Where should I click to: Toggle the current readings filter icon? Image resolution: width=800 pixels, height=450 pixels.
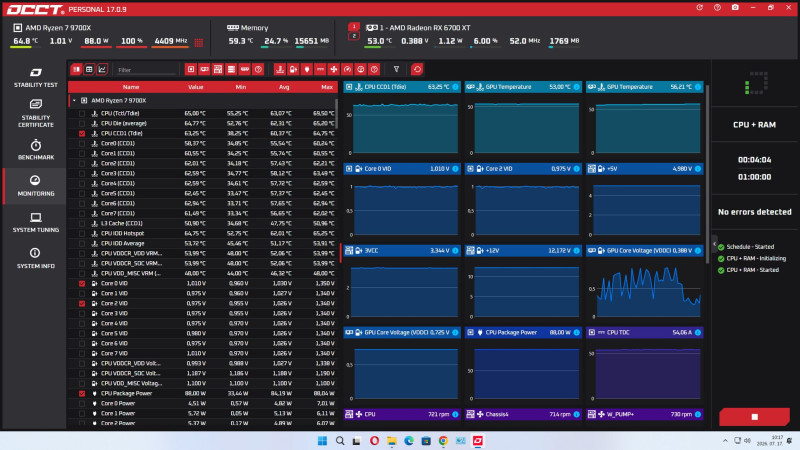coord(320,69)
